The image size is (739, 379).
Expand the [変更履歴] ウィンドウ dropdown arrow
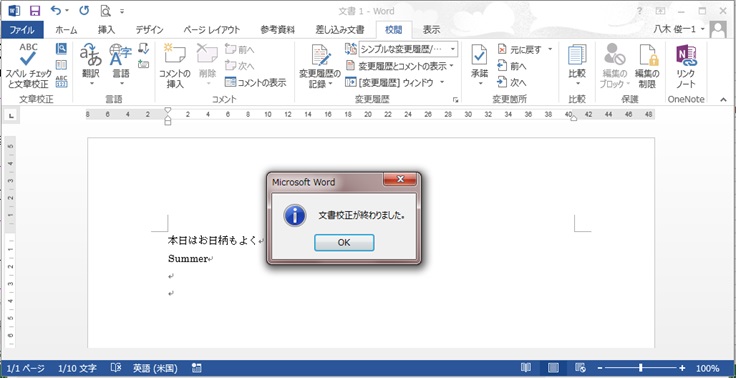[442, 82]
